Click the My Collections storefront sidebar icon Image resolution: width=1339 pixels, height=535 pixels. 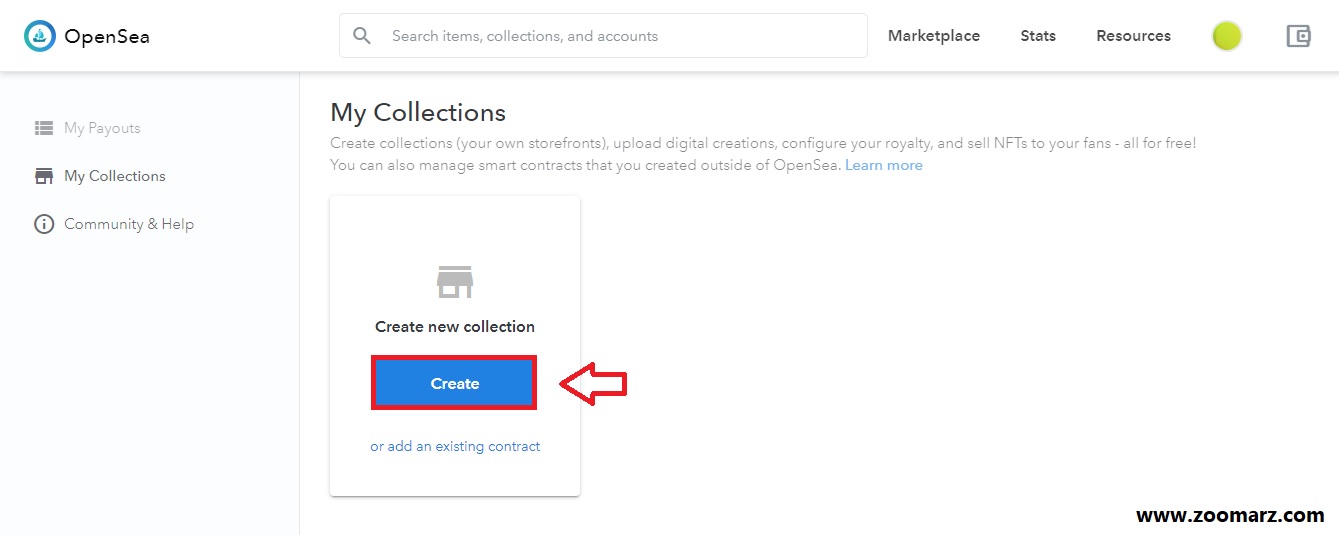click(x=44, y=176)
